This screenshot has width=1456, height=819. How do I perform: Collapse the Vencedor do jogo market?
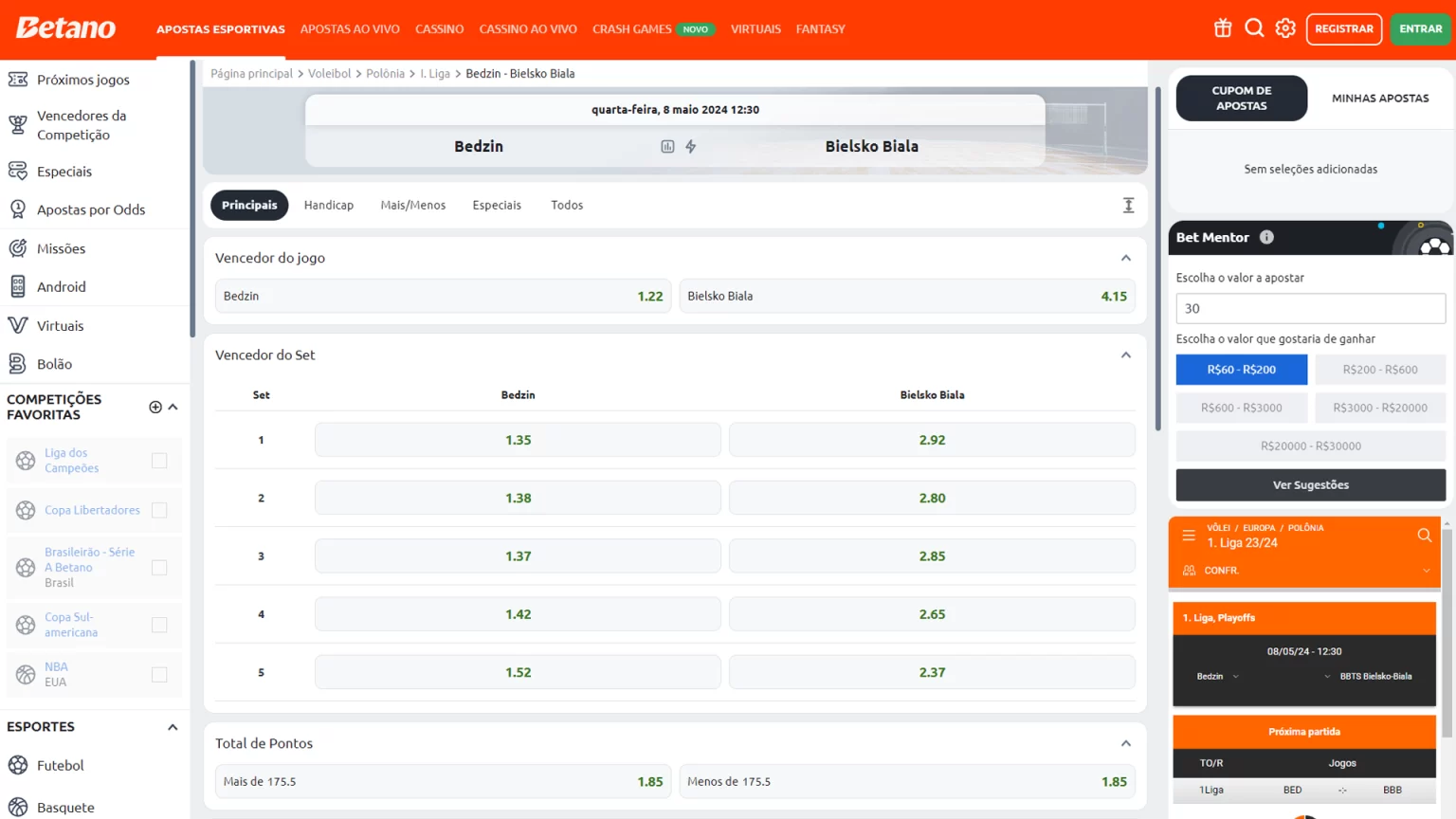click(1126, 258)
